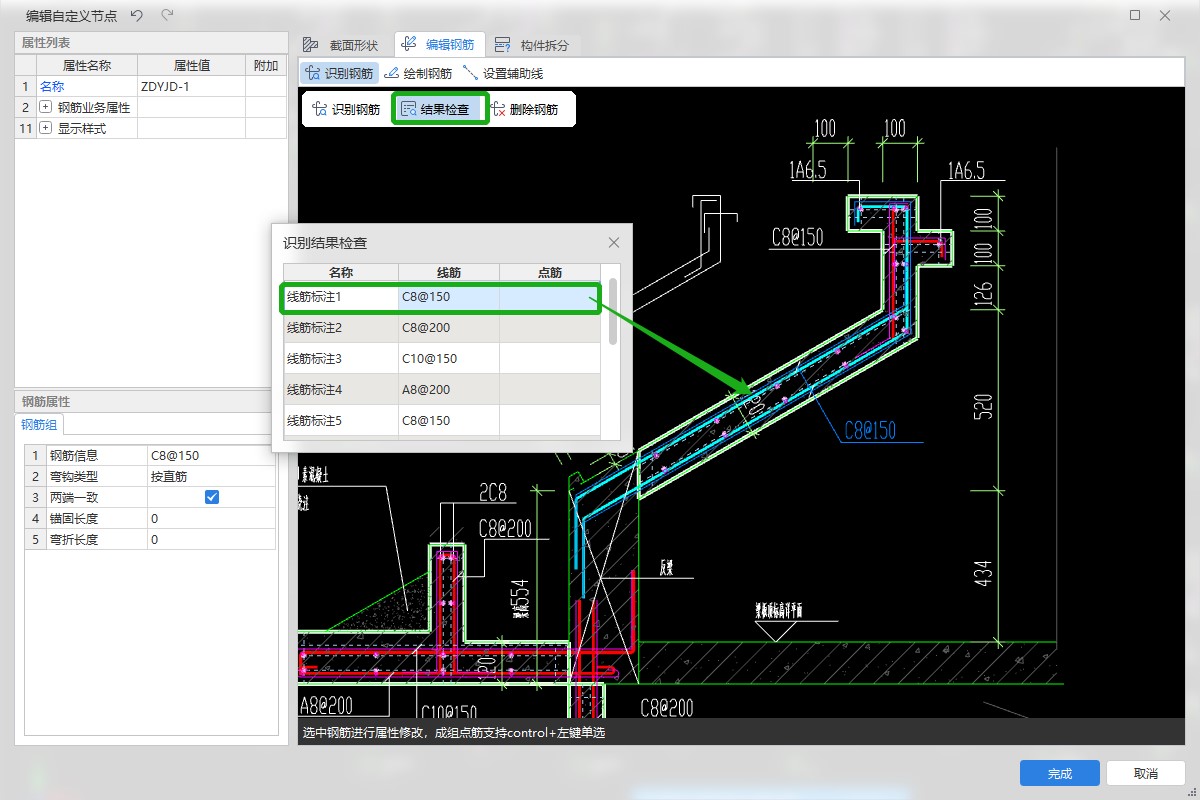The image size is (1200, 800).
Task: Click the scrollbar in 识别结果检查 list
Action: coord(613,312)
